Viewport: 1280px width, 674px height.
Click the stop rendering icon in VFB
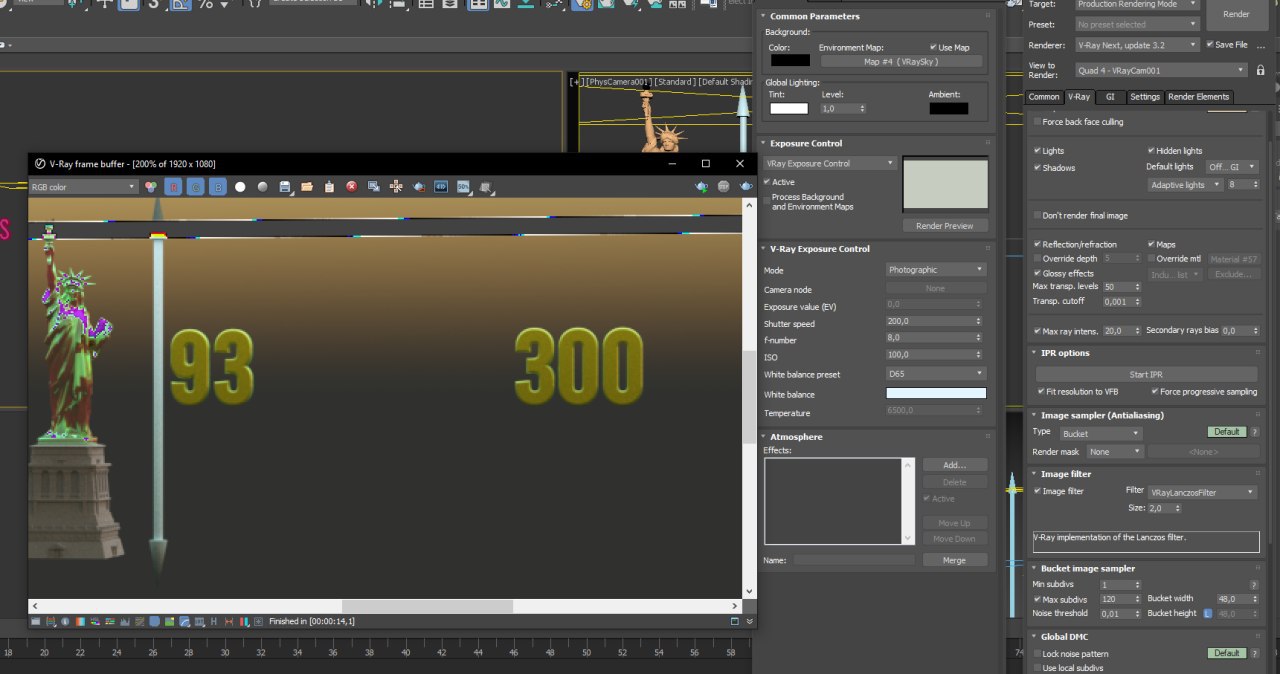coord(723,186)
